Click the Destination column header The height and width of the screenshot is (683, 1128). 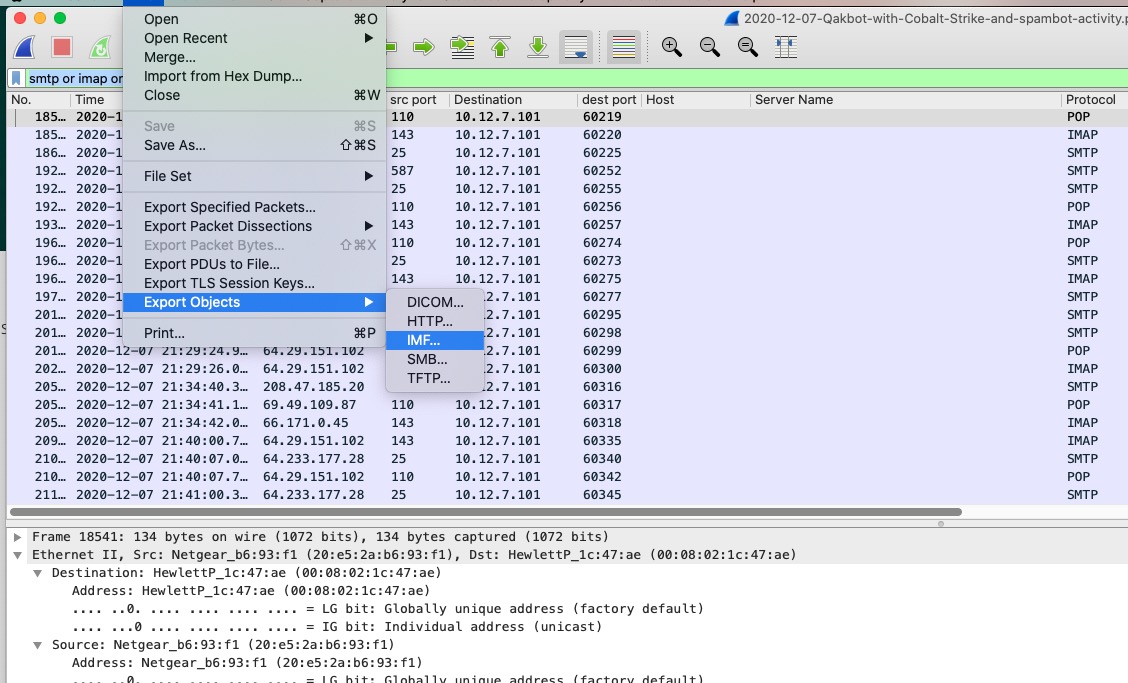pyautogui.click(x=512, y=100)
